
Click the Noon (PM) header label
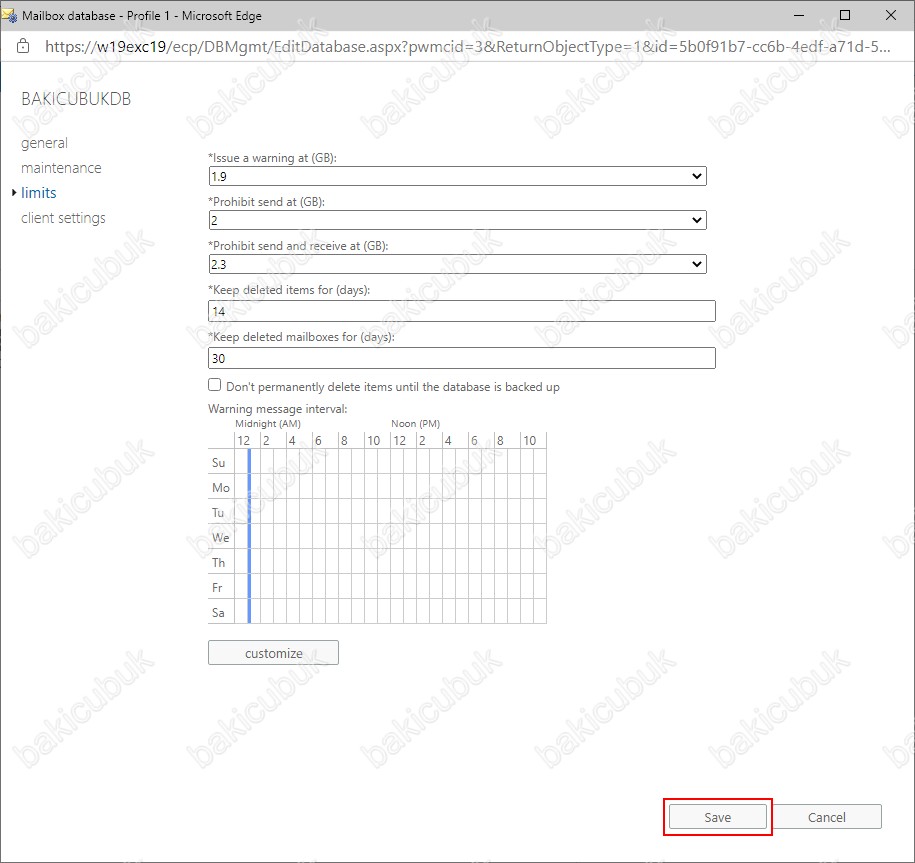[415, 424]
